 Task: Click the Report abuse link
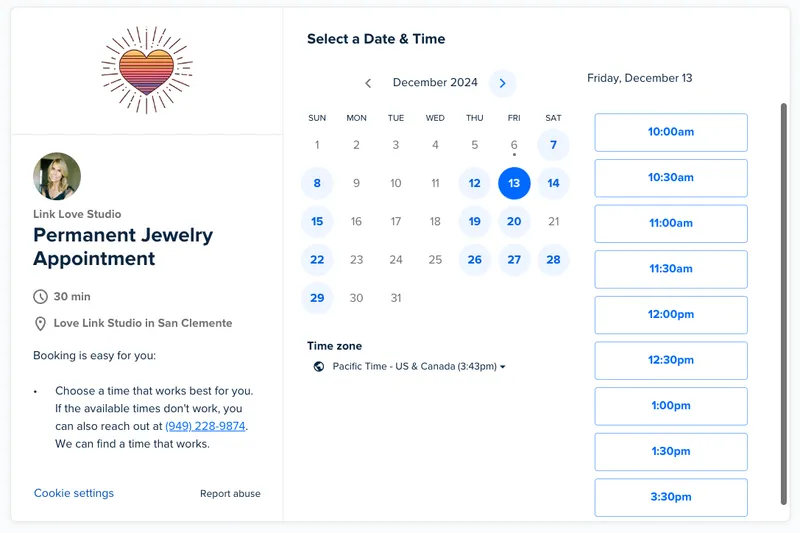point(230,494)
